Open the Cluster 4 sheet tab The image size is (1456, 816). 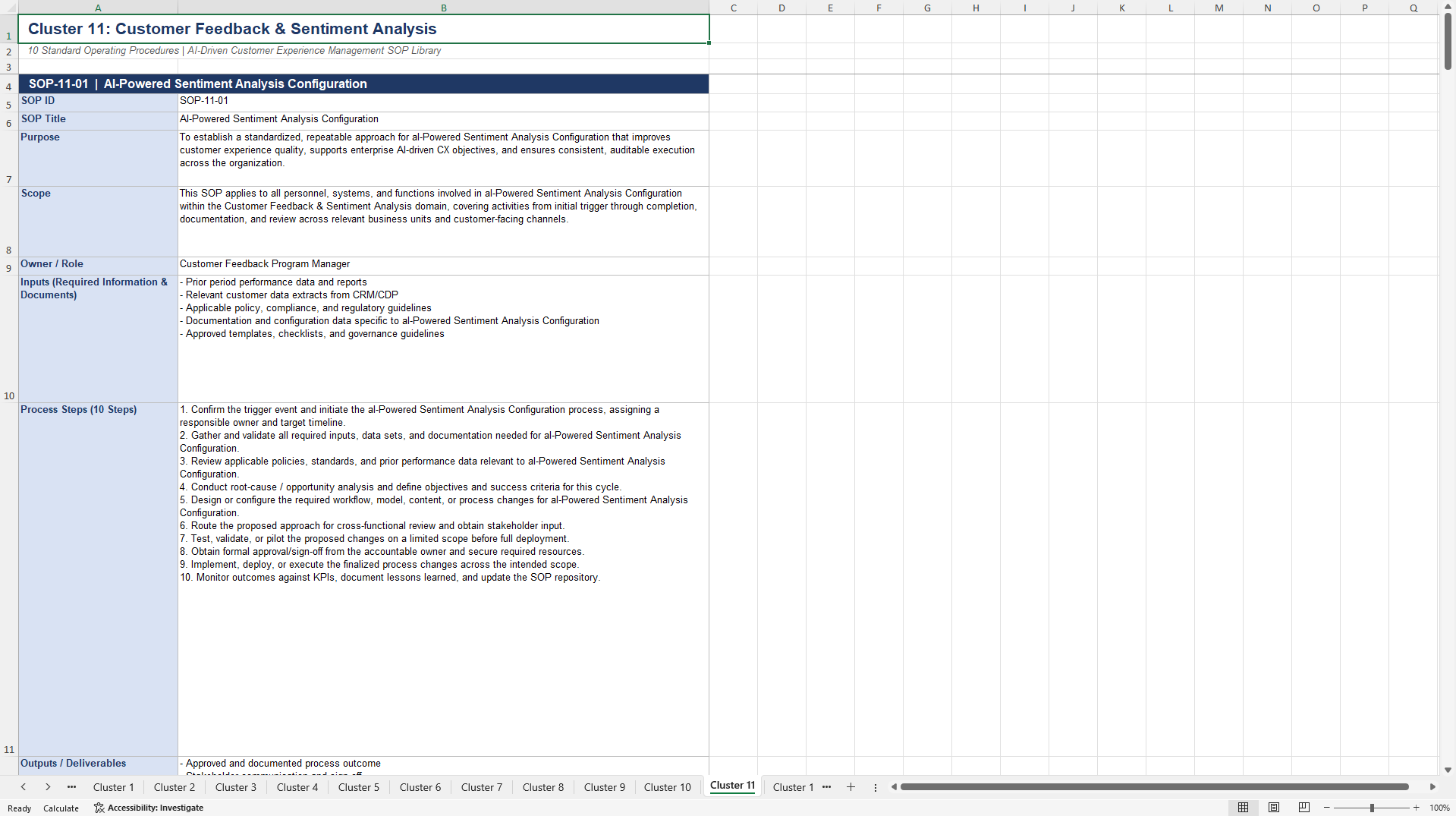297,787
